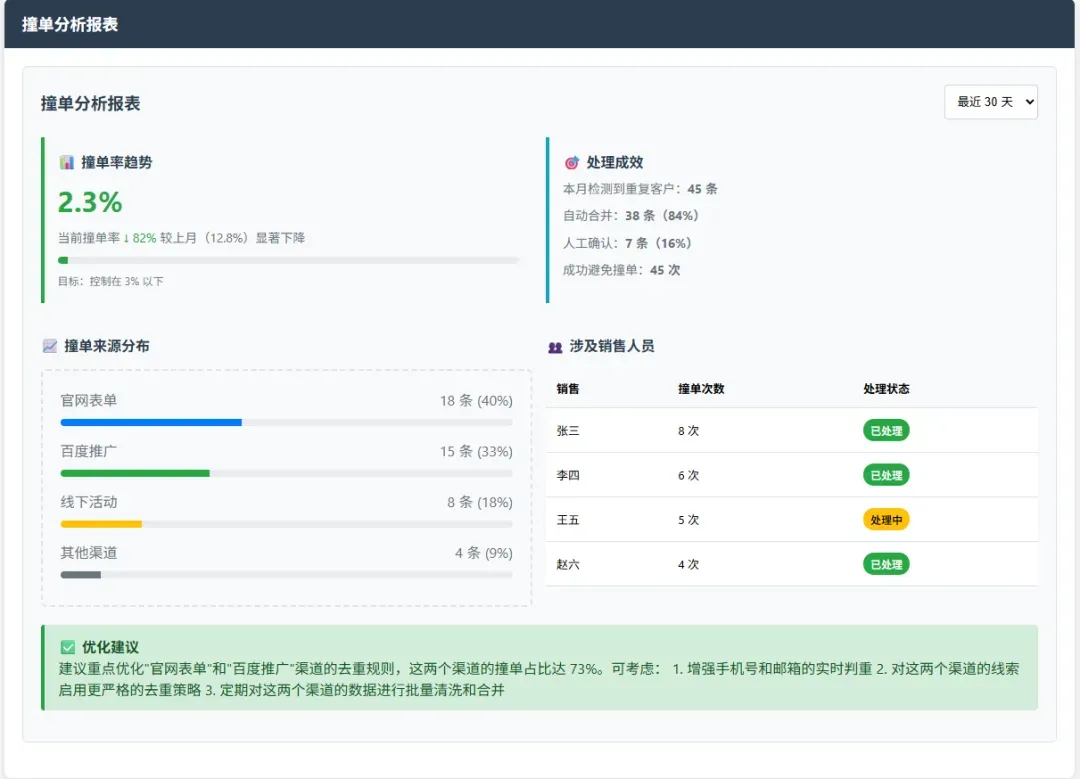Image resolution: width=1080 pixels, height=779 pixels.
Task: Click the people icon beside 涉及销售人员
Action: pyautogui.click(x=555, y=347)
